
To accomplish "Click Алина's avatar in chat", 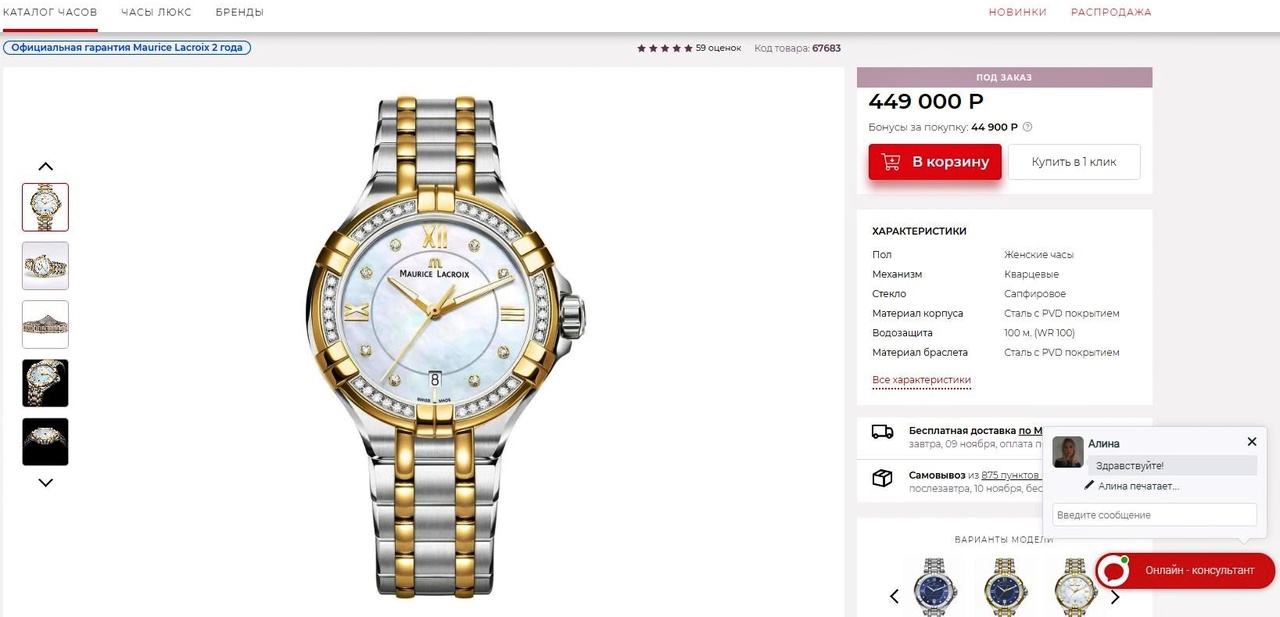I will (1068, 452).
